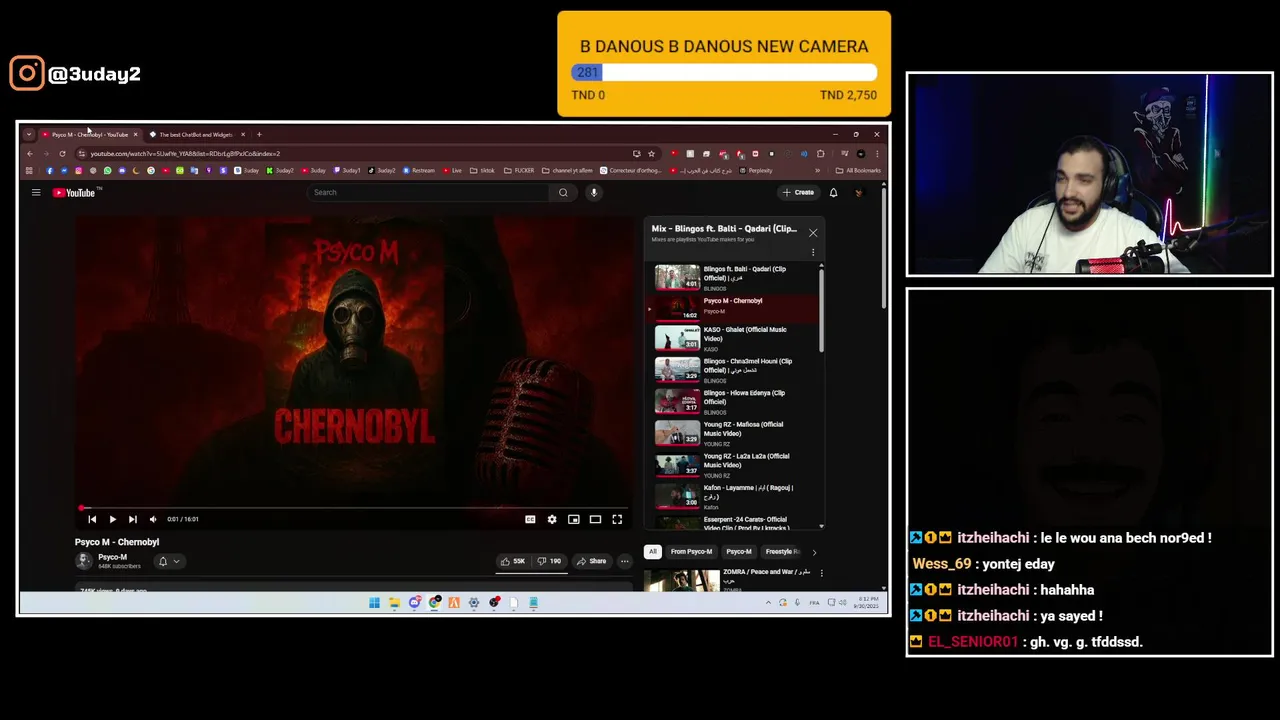Play the Chernobyl video
1280x720 pixels.
pyautogui.click(x=112, y=519)
